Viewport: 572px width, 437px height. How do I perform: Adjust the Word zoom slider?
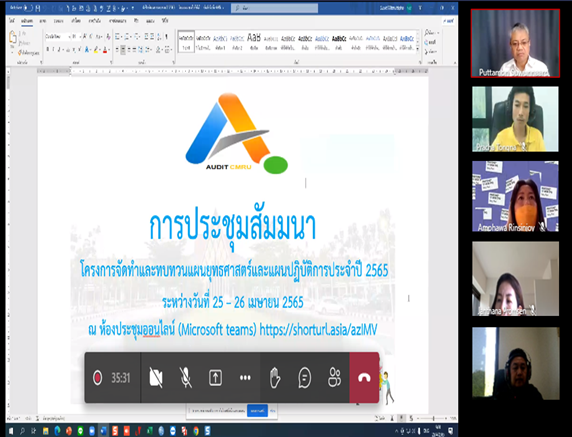[433, 418]
